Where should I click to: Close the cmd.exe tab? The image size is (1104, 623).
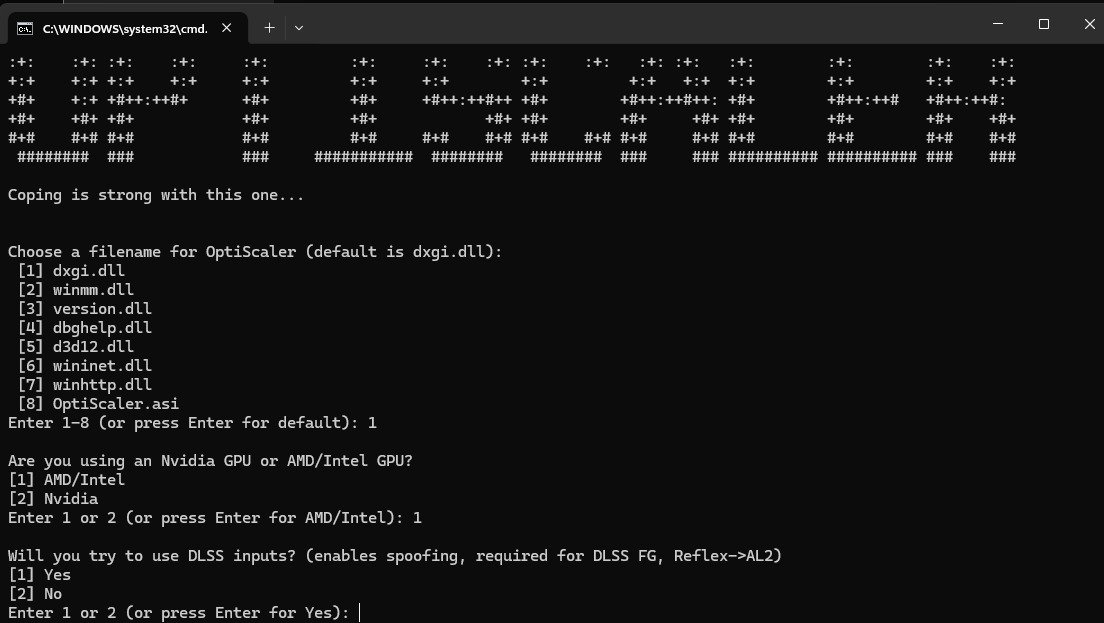[227, 28]
